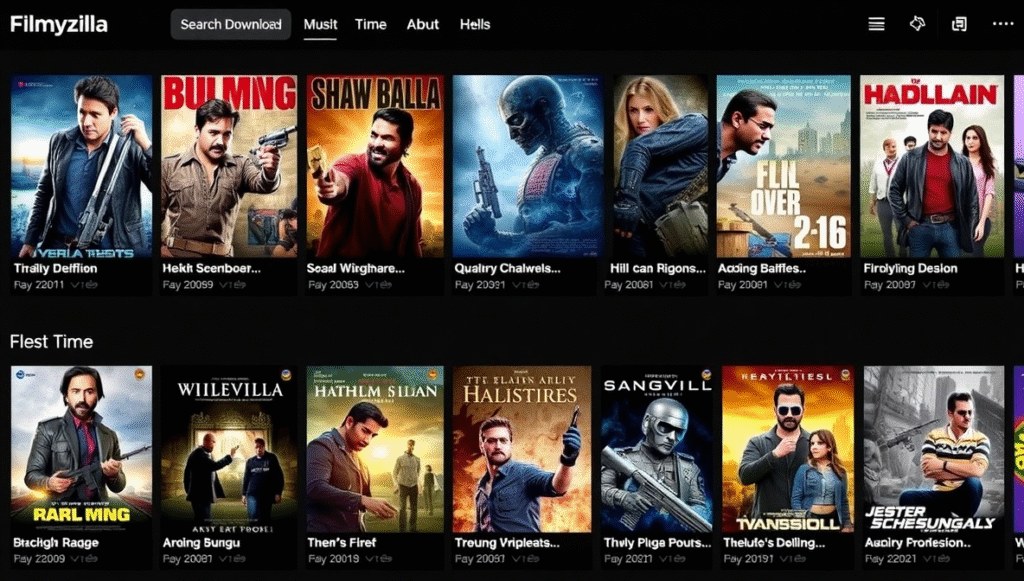
Task: Select the Hells menu item
Action: click(x=474, y=24)
